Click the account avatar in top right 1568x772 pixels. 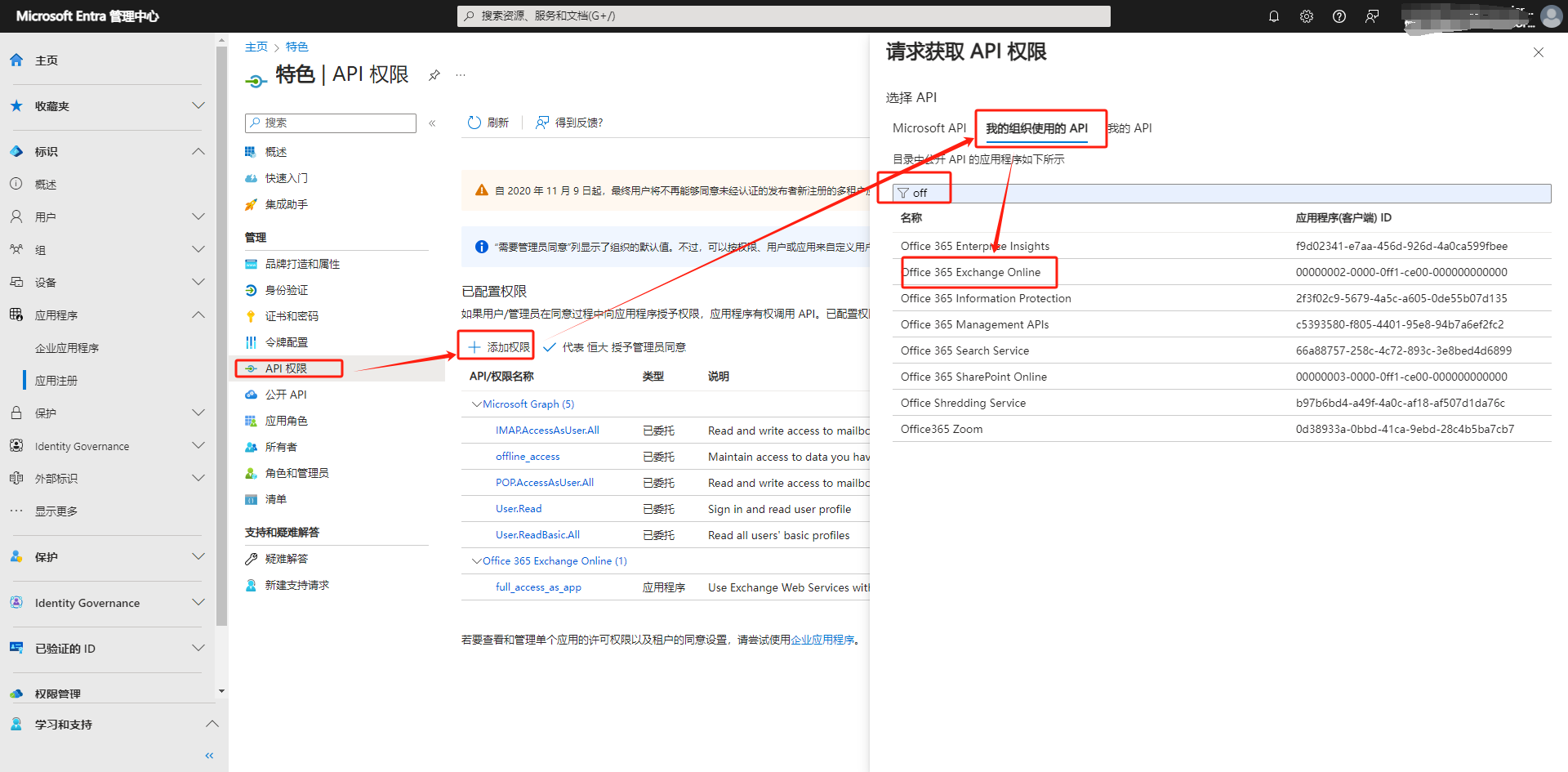click(x=1550, y=16)
